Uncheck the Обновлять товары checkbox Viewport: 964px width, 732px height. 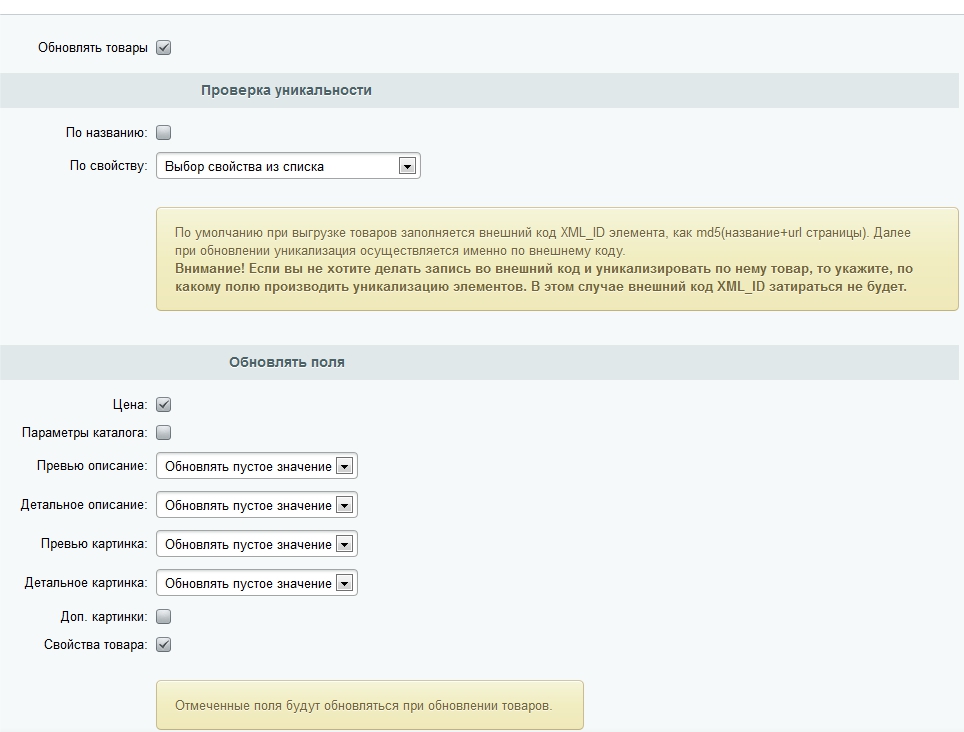[164, 48]
